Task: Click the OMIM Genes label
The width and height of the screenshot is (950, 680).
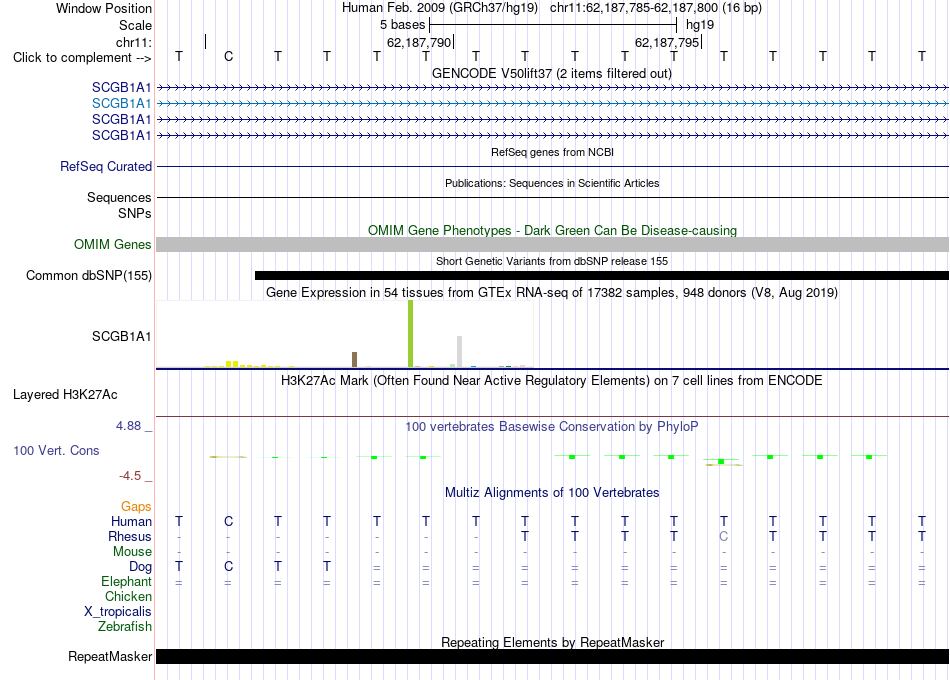Action: (x=112, y=244)
